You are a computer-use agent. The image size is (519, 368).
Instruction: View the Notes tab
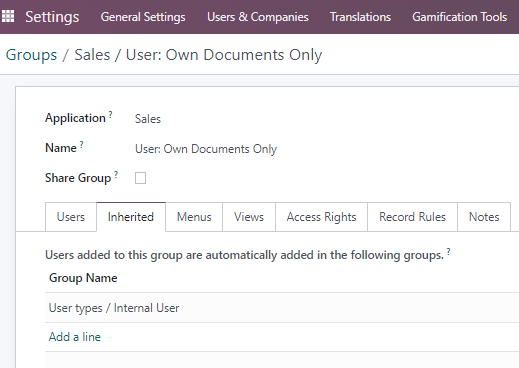tap(484, 217)
